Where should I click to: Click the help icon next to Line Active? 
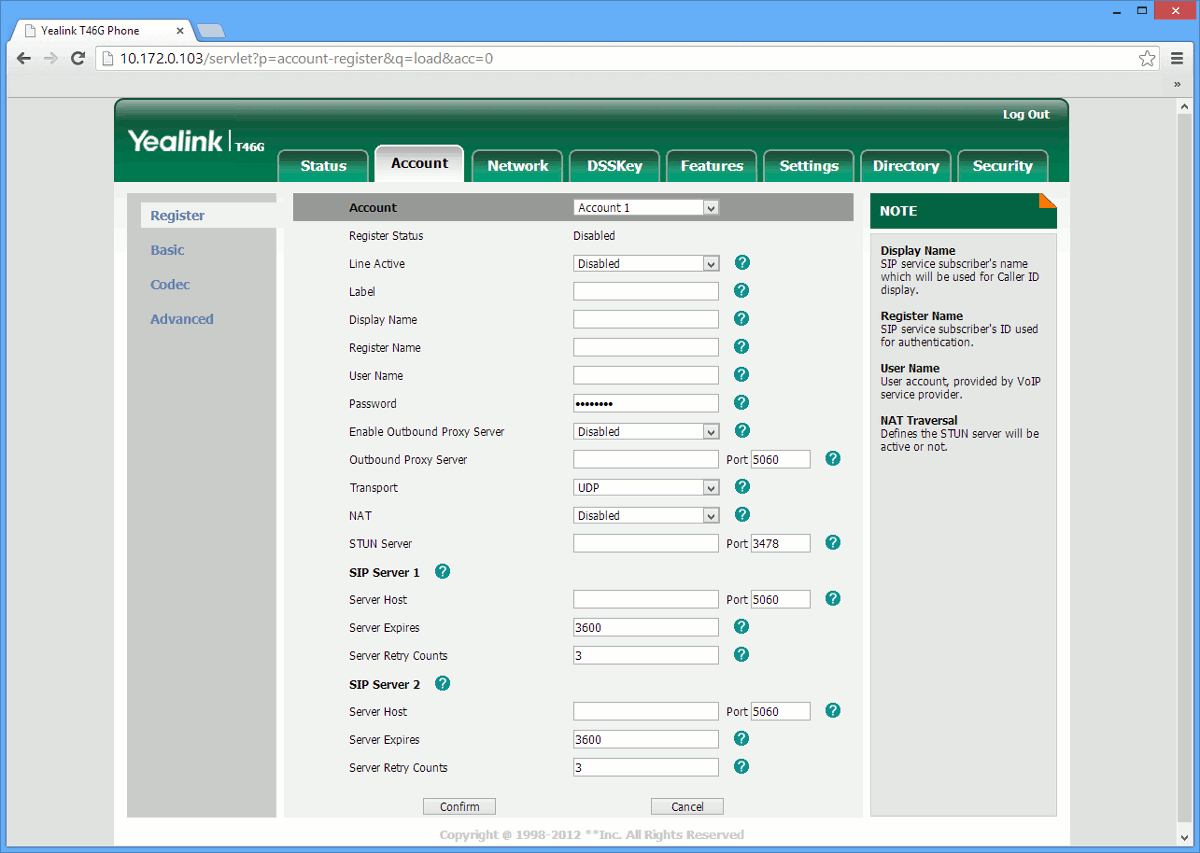click(742, 263)
